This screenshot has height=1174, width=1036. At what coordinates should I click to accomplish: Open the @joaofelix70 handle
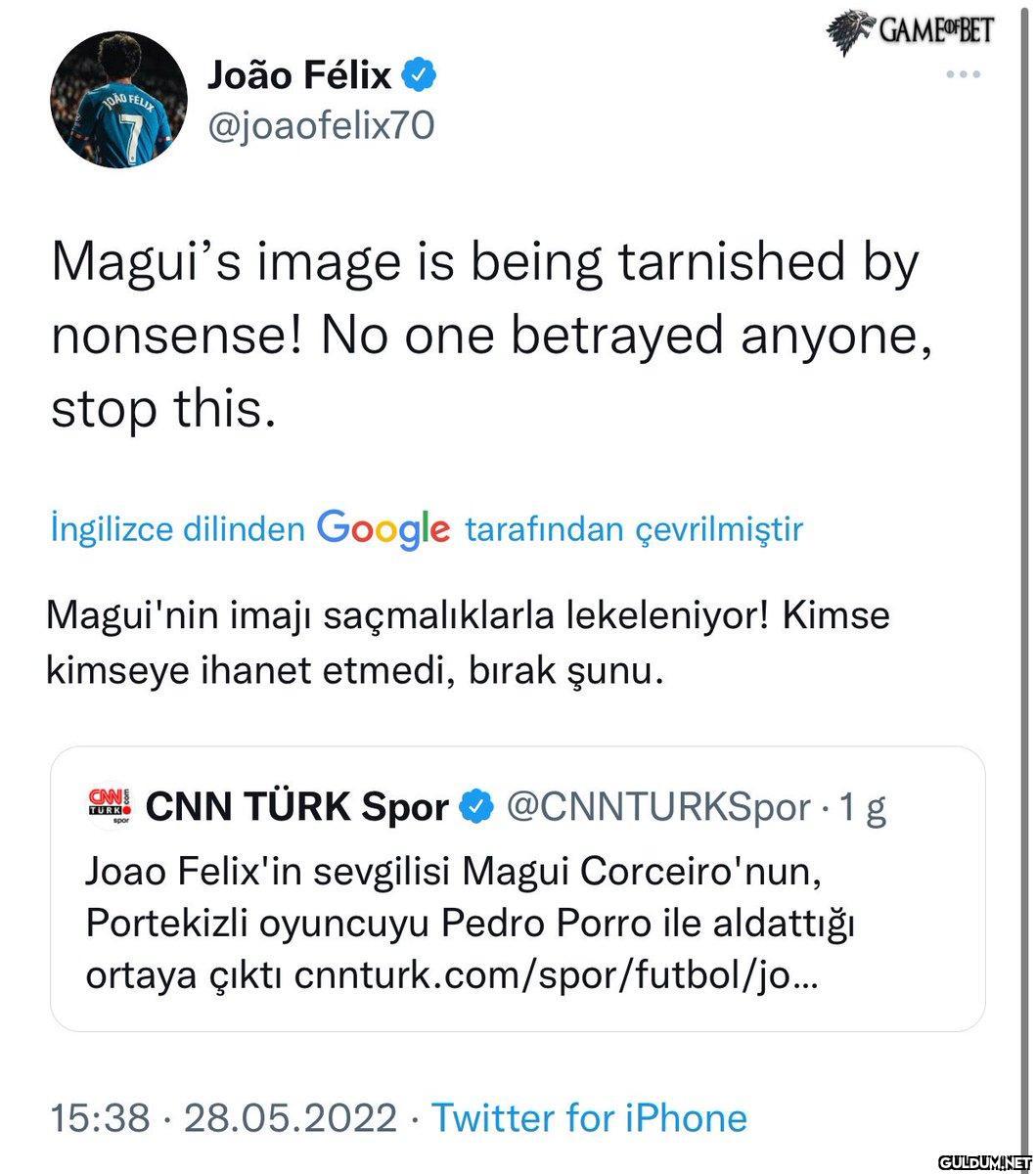click(x=321, y=125)
